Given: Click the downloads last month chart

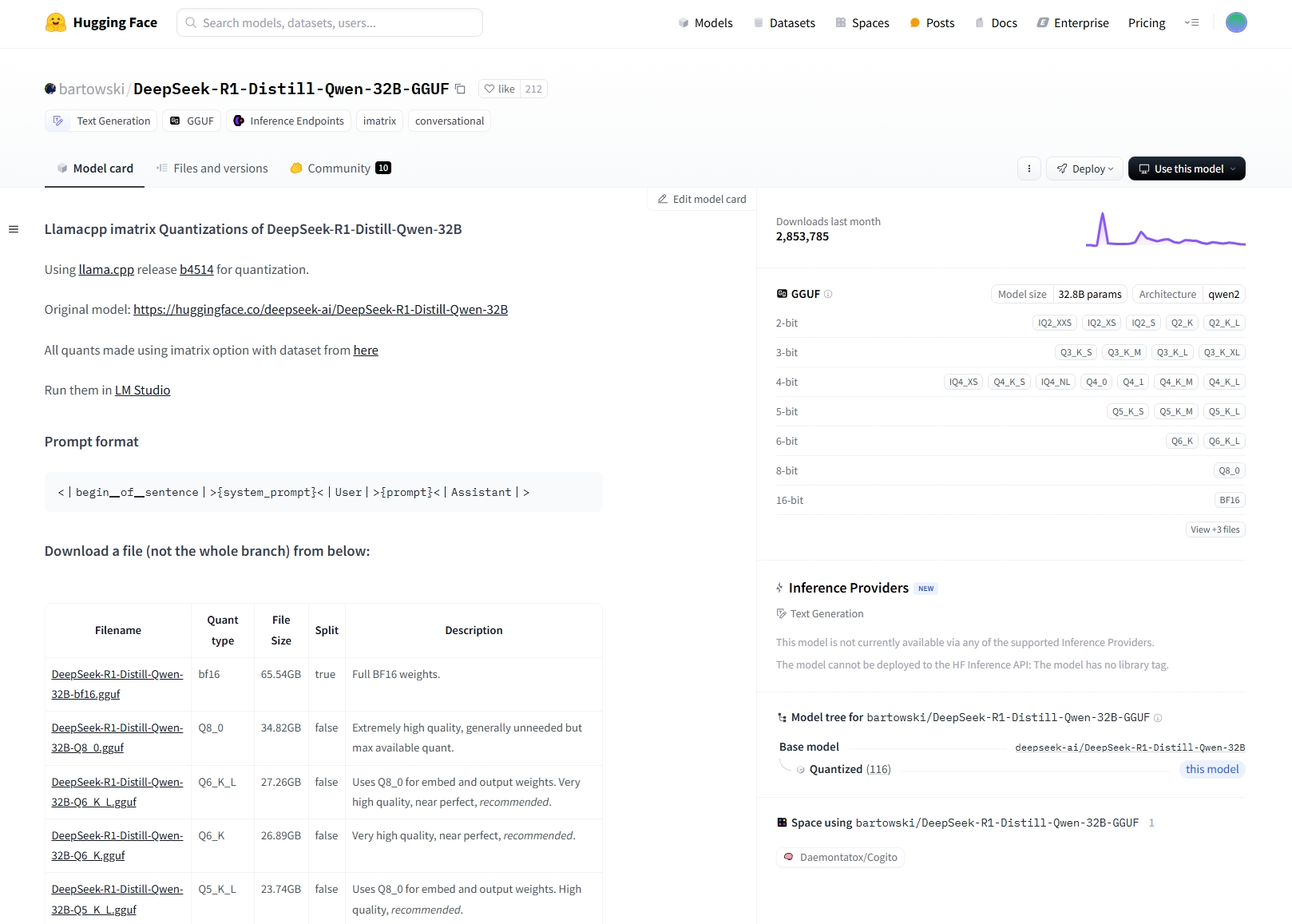Looking at the screenshot, I should (1166, 230).
